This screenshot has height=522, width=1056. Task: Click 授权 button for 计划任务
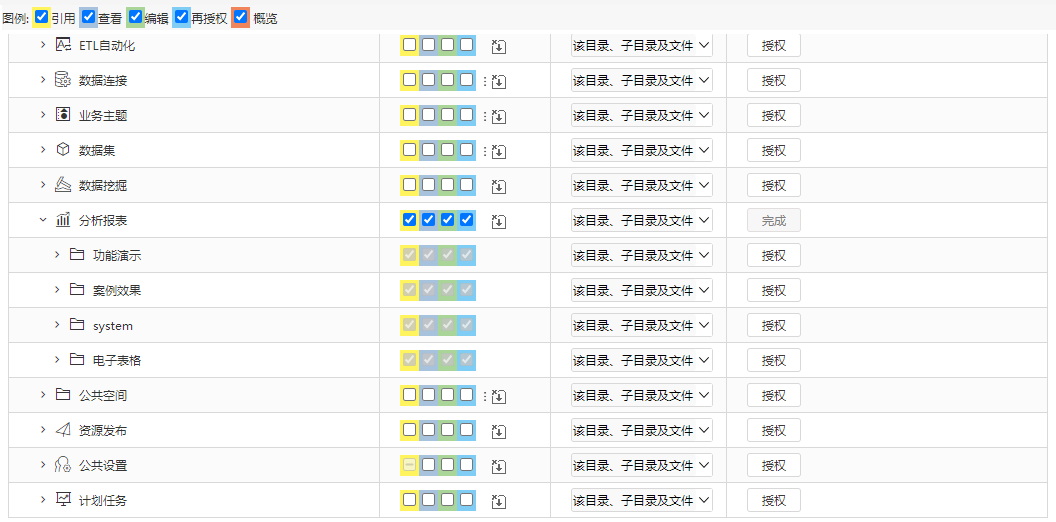tap(774, 500)
